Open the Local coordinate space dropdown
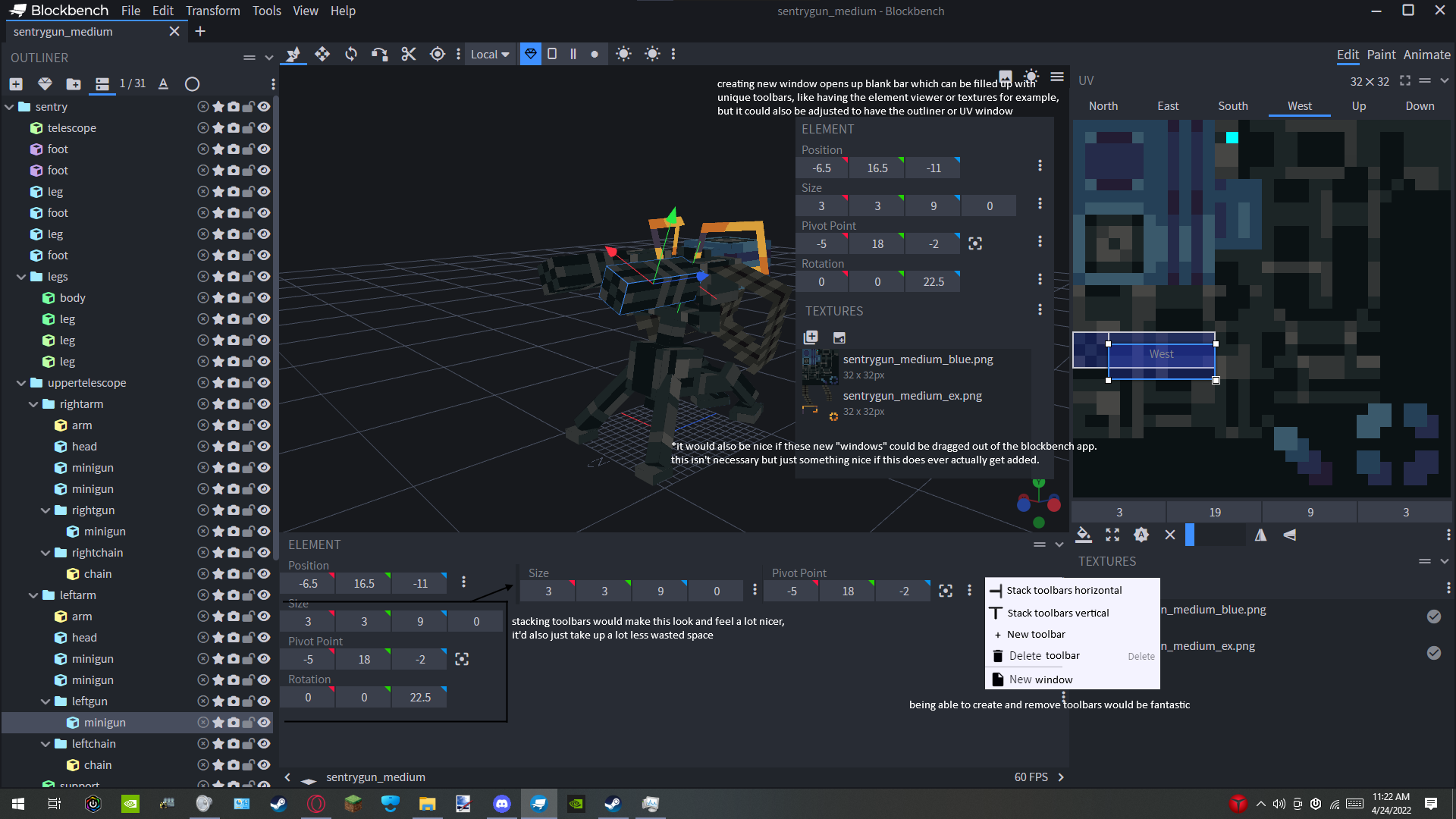 tap(489, 54)
